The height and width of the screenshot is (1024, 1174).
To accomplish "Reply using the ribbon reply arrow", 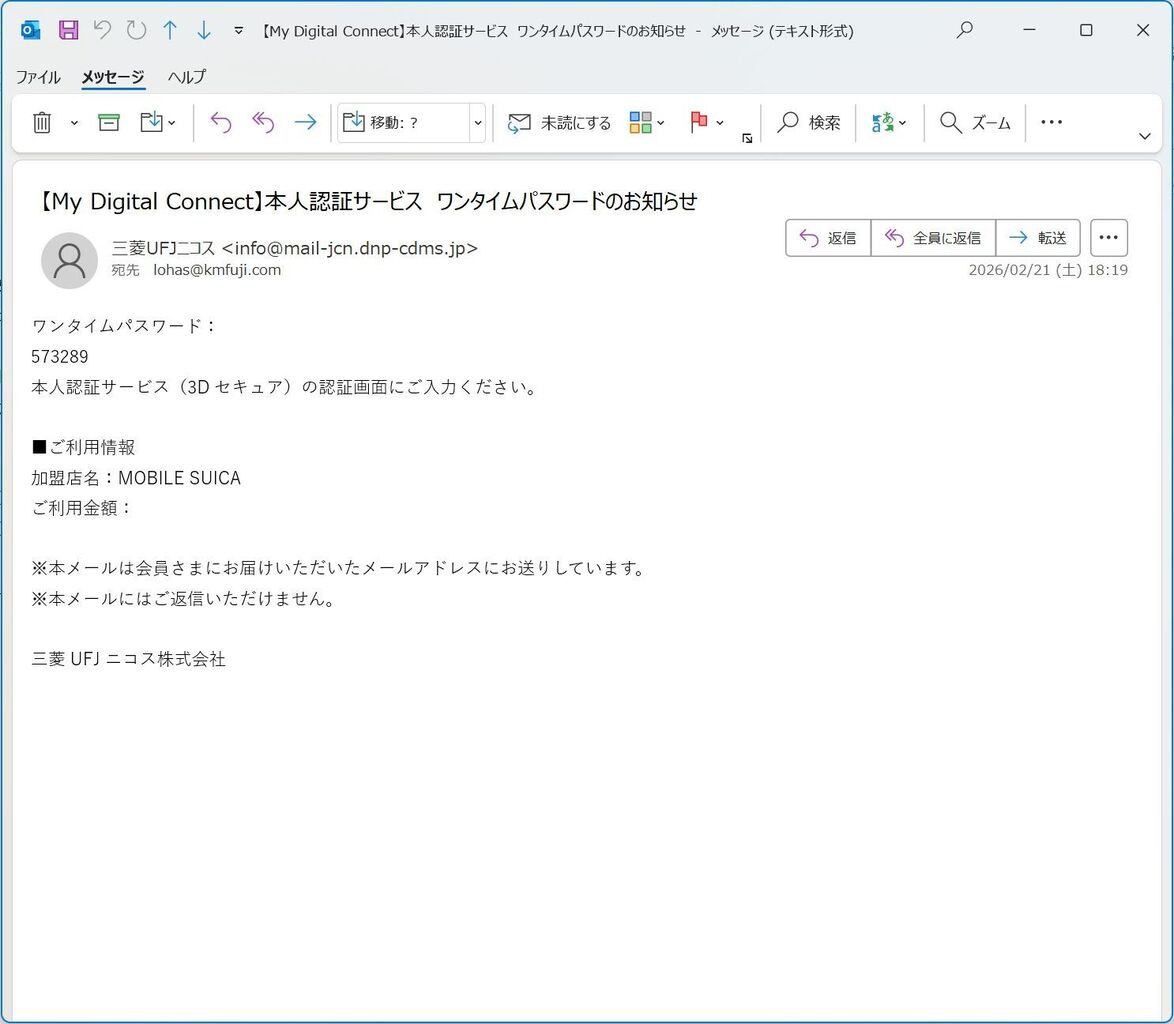I will click(220, 122).
